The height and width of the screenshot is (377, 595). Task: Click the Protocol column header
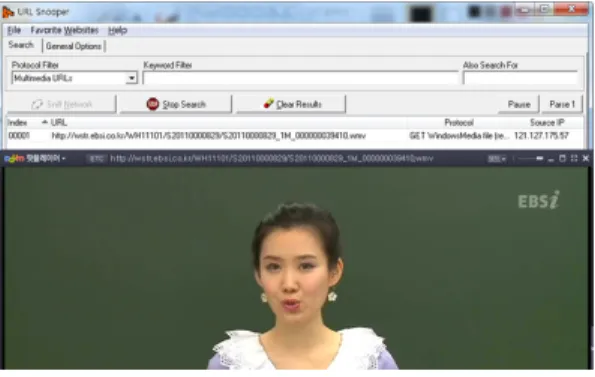point(459,123)
